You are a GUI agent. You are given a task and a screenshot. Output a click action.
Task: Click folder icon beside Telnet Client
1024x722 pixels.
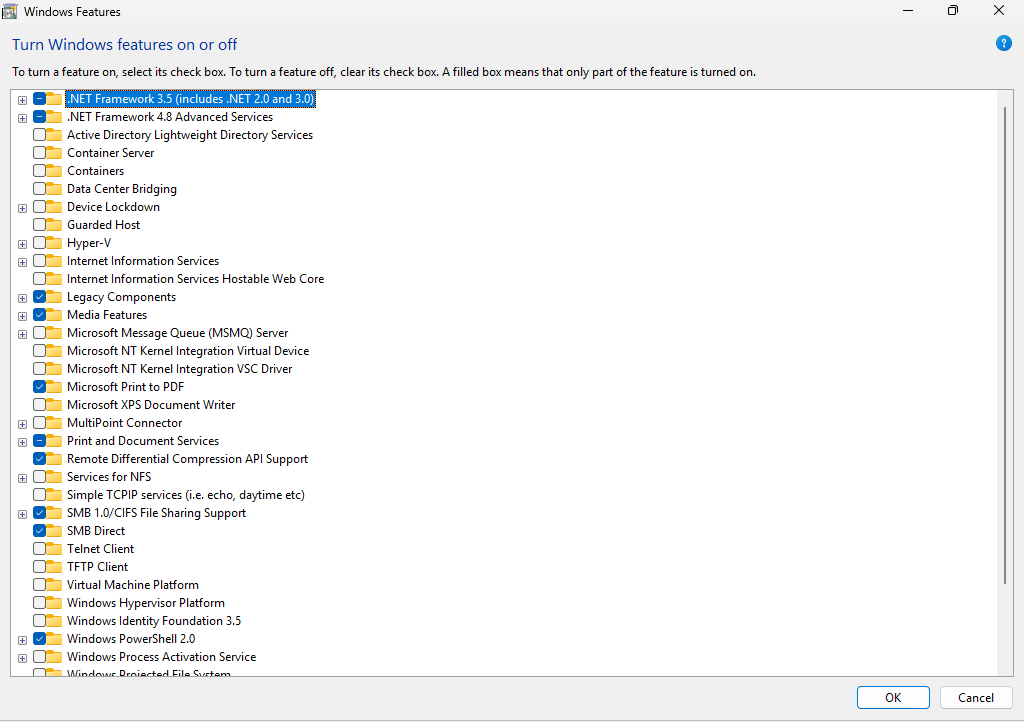54,549
